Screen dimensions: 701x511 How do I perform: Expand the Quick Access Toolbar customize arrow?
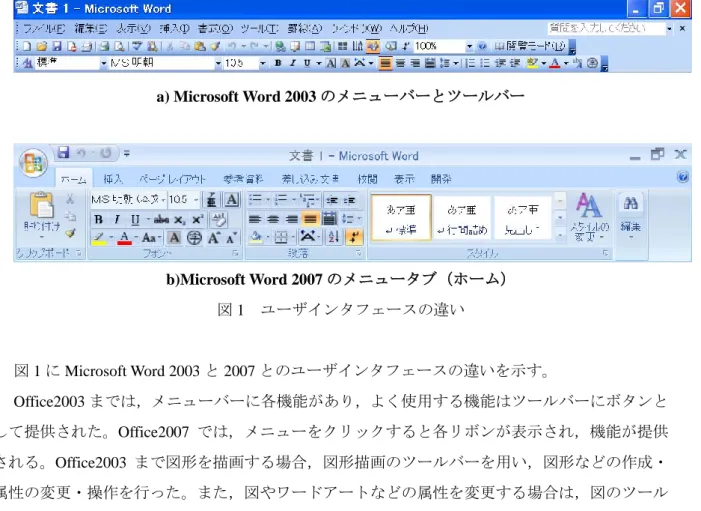click(x=127, y=153)
